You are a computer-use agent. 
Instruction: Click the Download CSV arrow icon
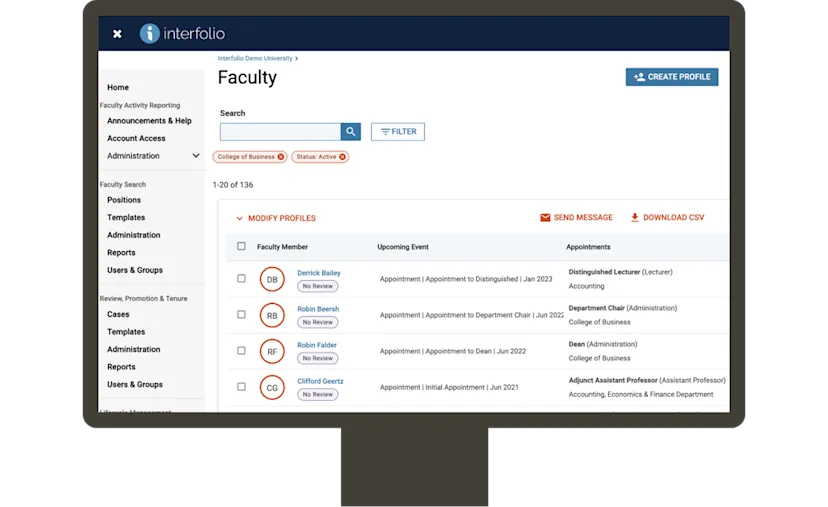[635, 218]
